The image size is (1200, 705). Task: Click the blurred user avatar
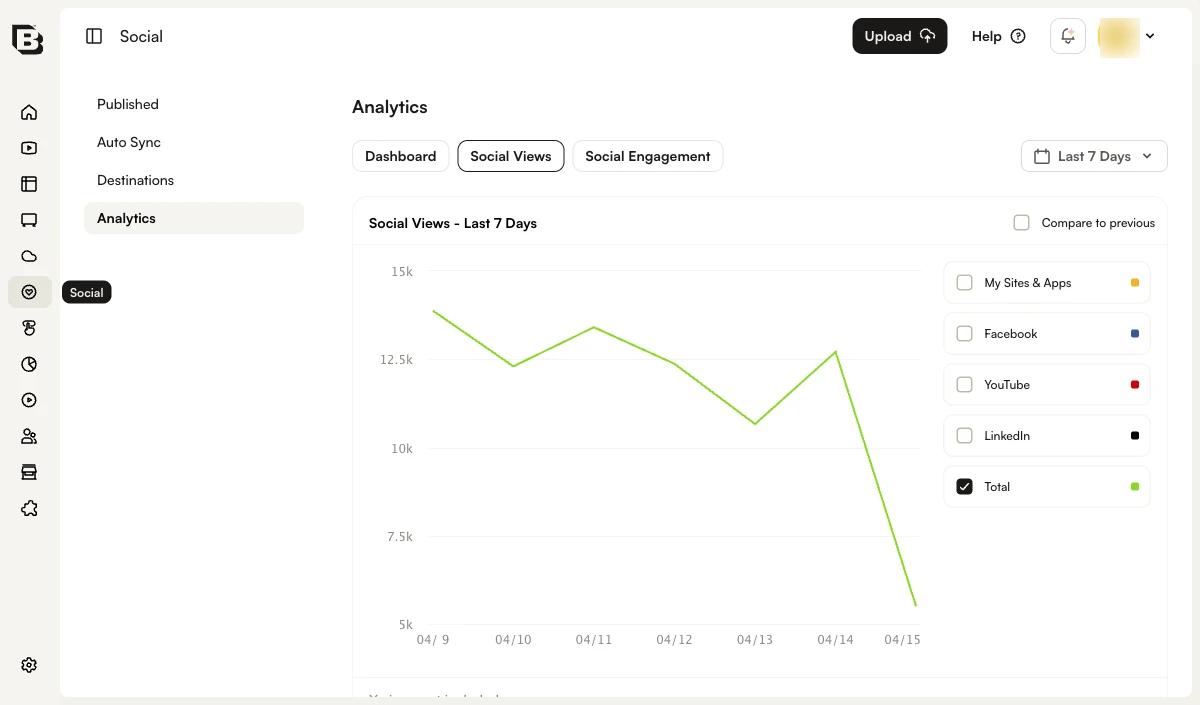click(1118, 36)
